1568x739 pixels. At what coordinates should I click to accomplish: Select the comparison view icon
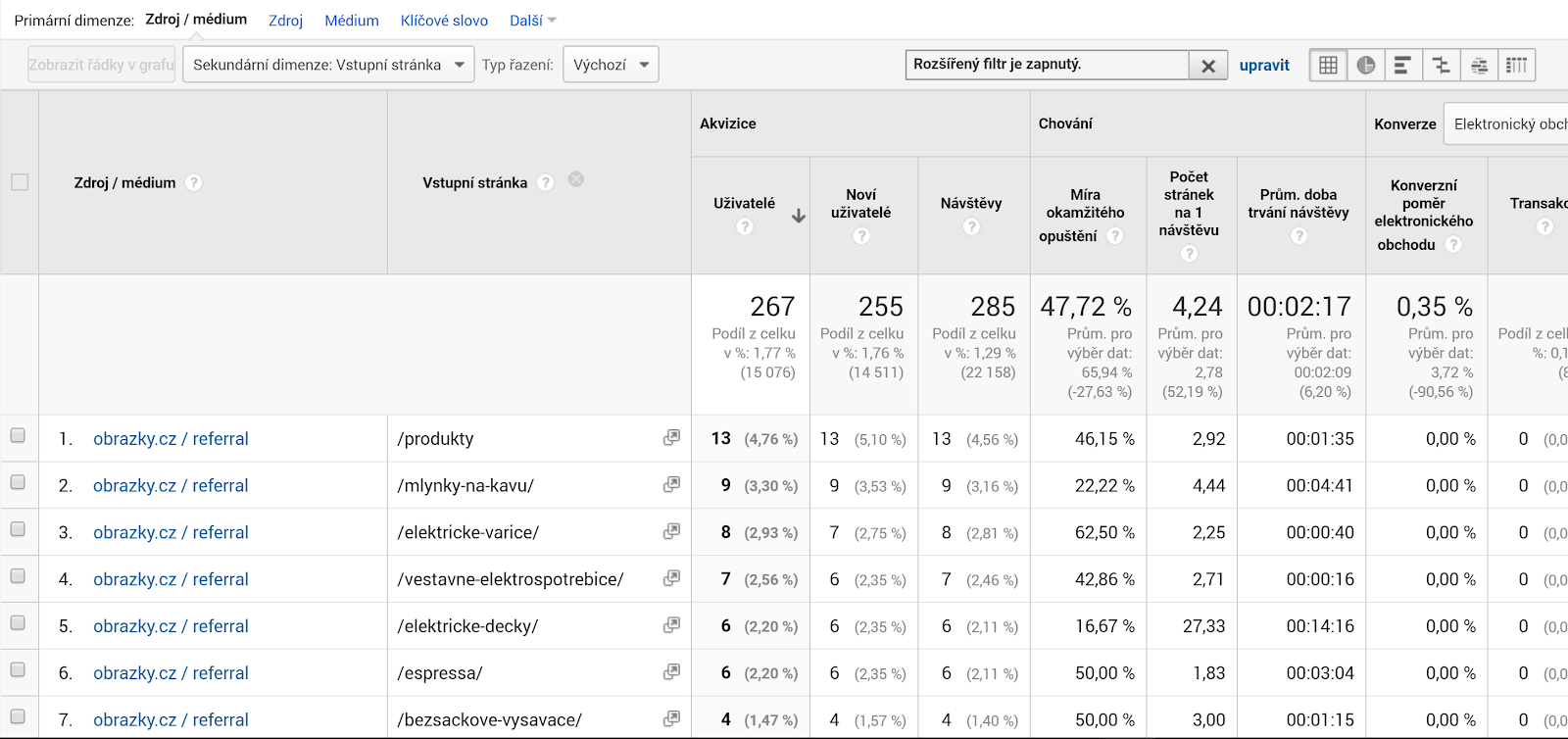point(1441,66)
